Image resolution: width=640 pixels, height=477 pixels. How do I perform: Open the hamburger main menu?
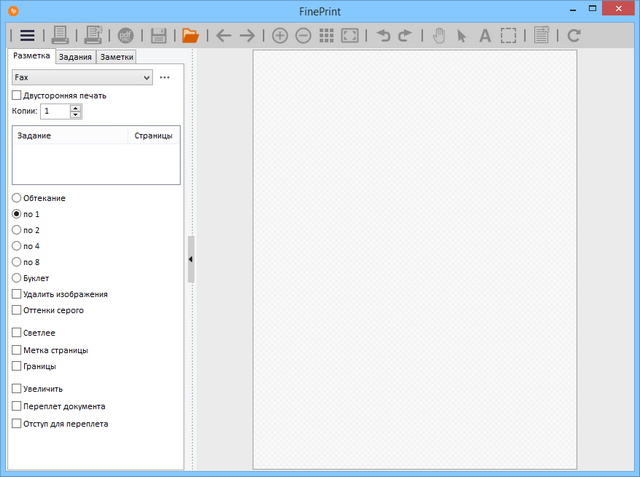point(27,35)
